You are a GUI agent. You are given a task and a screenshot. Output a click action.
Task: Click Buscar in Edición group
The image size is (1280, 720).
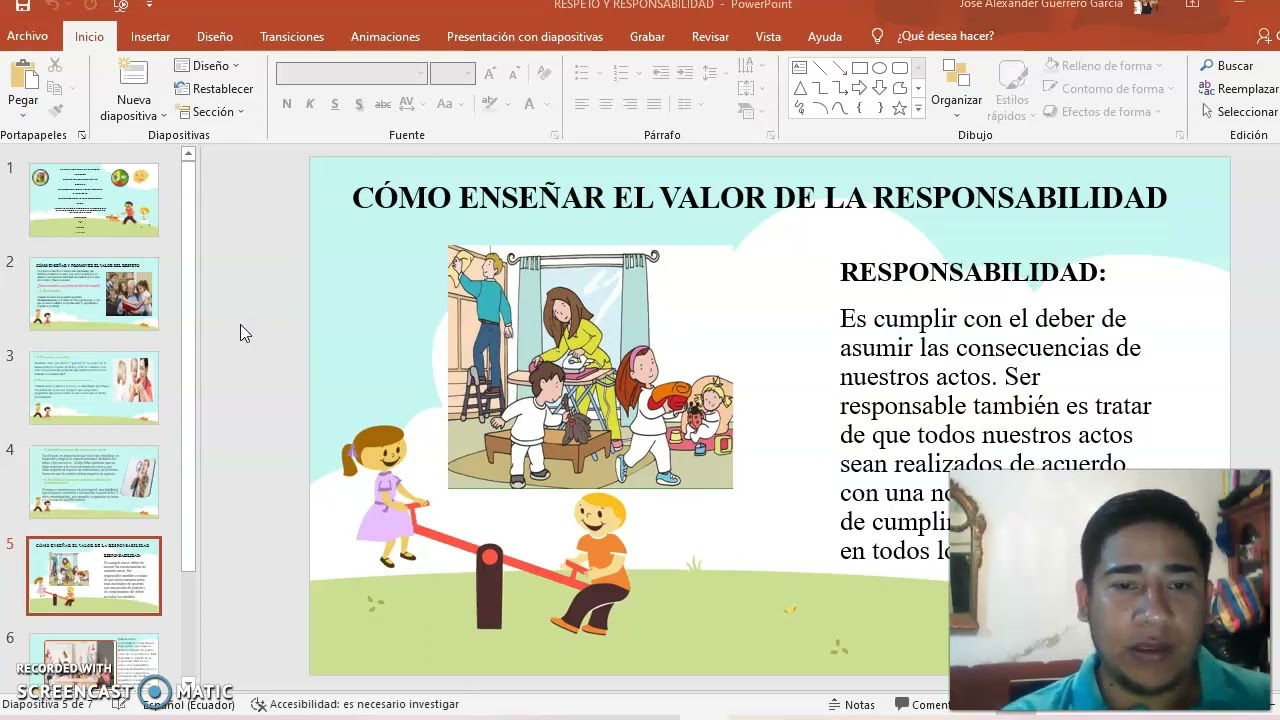(x=1227, y=65)
